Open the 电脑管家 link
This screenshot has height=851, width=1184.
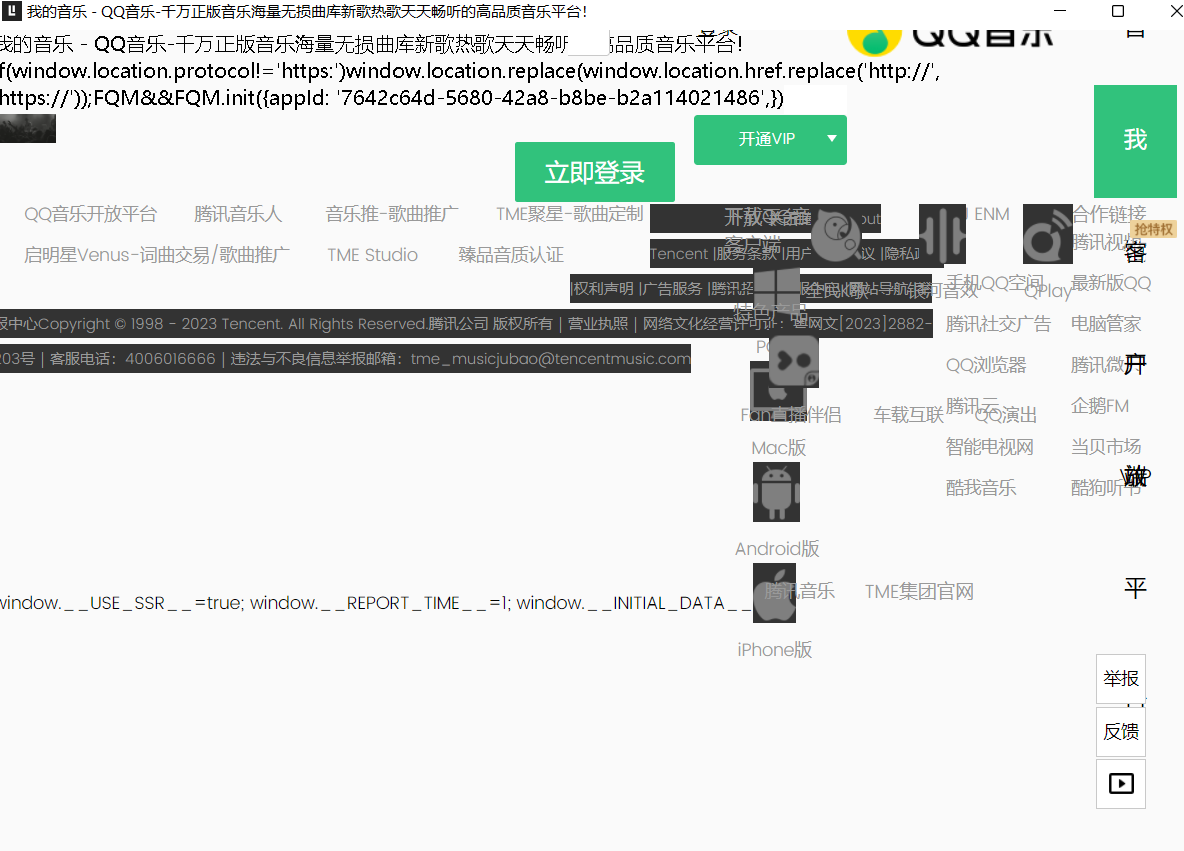1106,325
